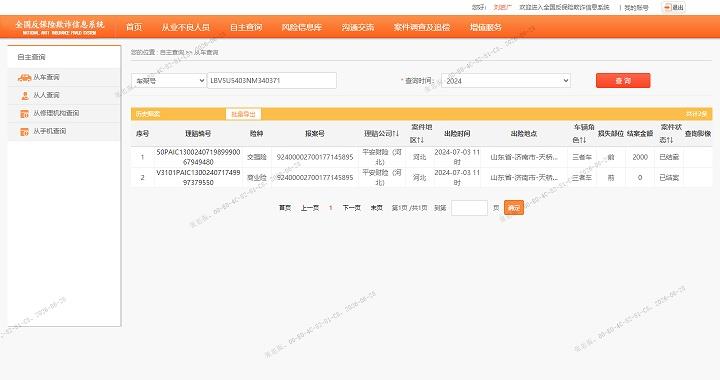Sort table by 理赔公司 column header
Viewport: 720px width, 380px height.
[382, 134]
